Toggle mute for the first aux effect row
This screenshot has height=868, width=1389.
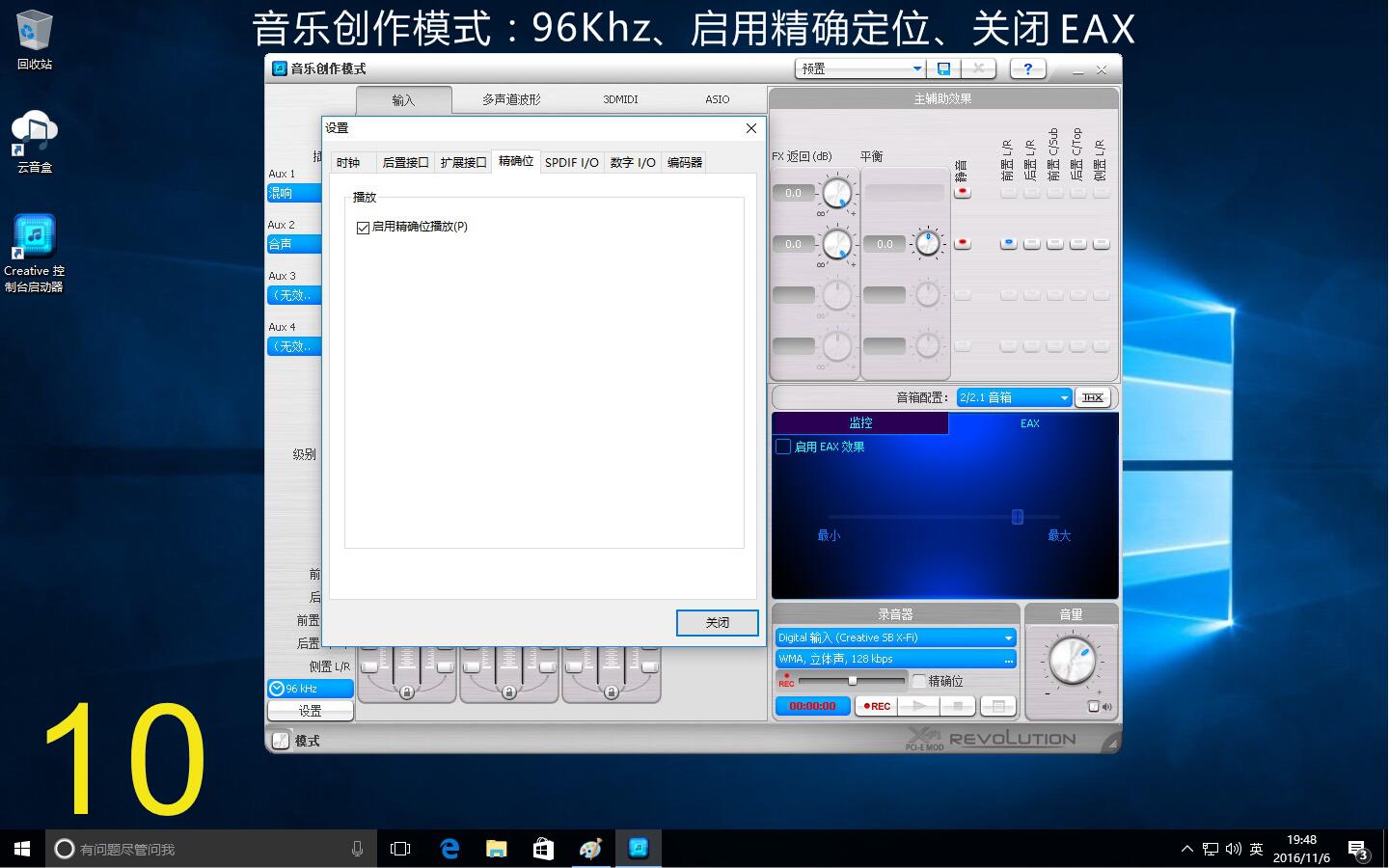click(x=962, y=192)
